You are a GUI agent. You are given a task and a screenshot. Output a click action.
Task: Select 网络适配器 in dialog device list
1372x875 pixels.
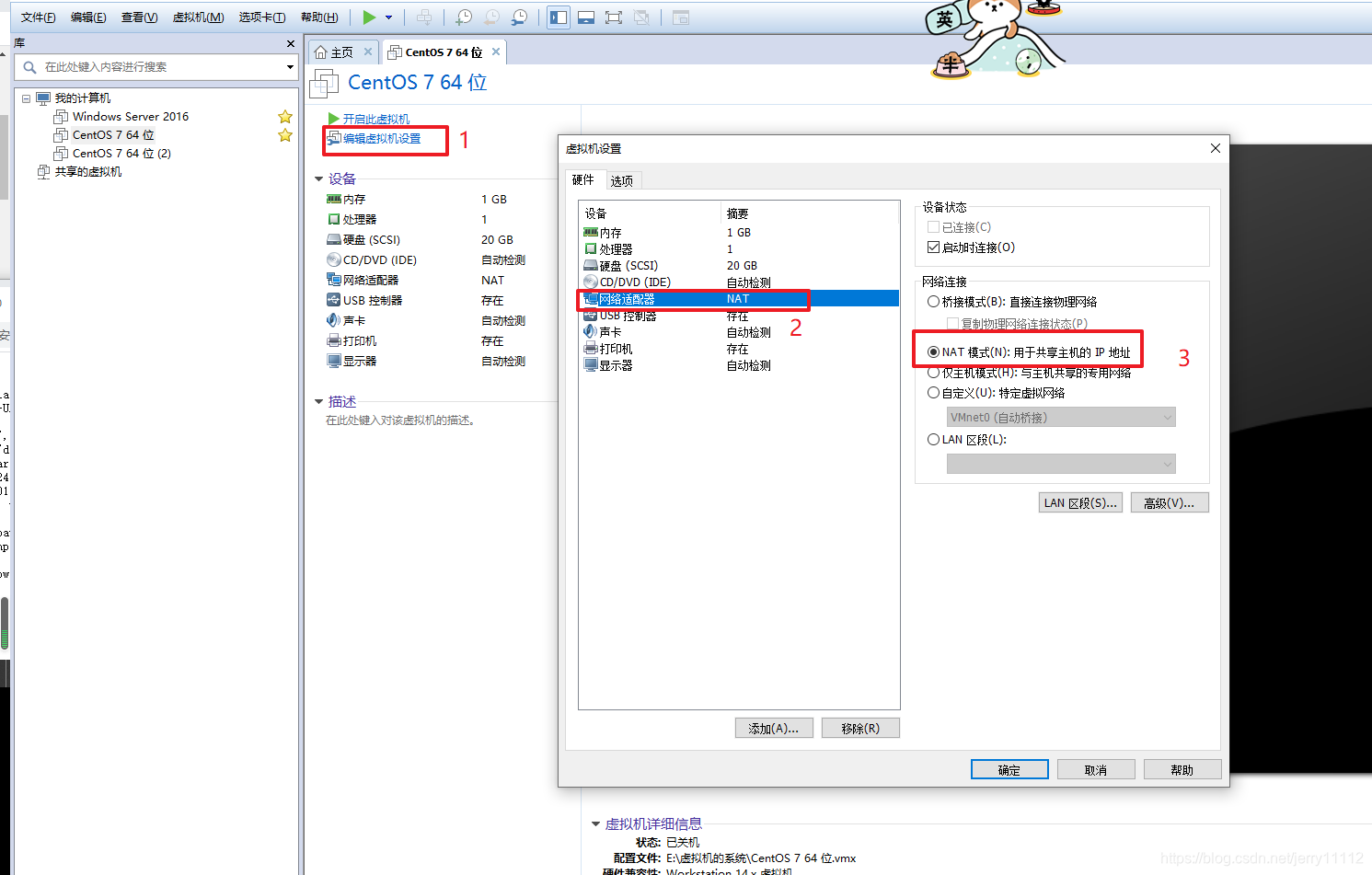pos(738,299)
